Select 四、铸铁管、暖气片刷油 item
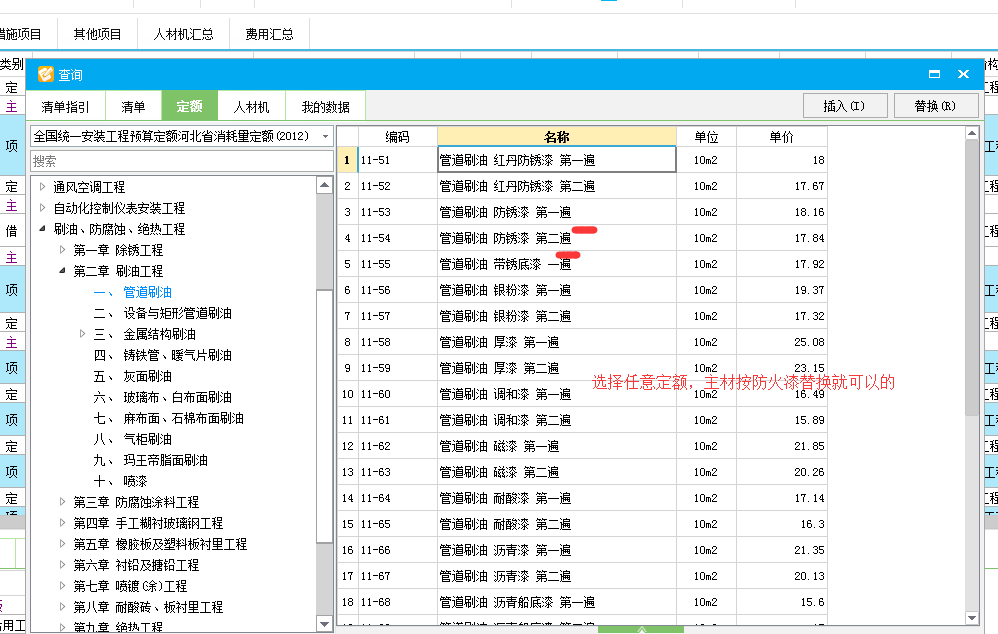998x634 pixels. 163,355
